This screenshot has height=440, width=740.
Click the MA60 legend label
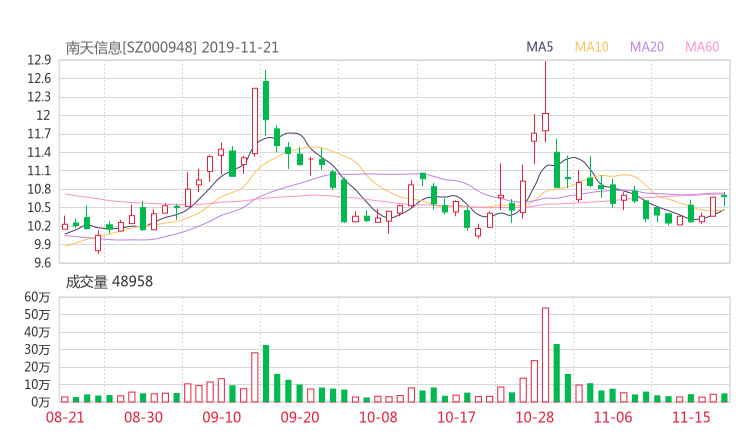pyautogui.click(x=702, y=47)
